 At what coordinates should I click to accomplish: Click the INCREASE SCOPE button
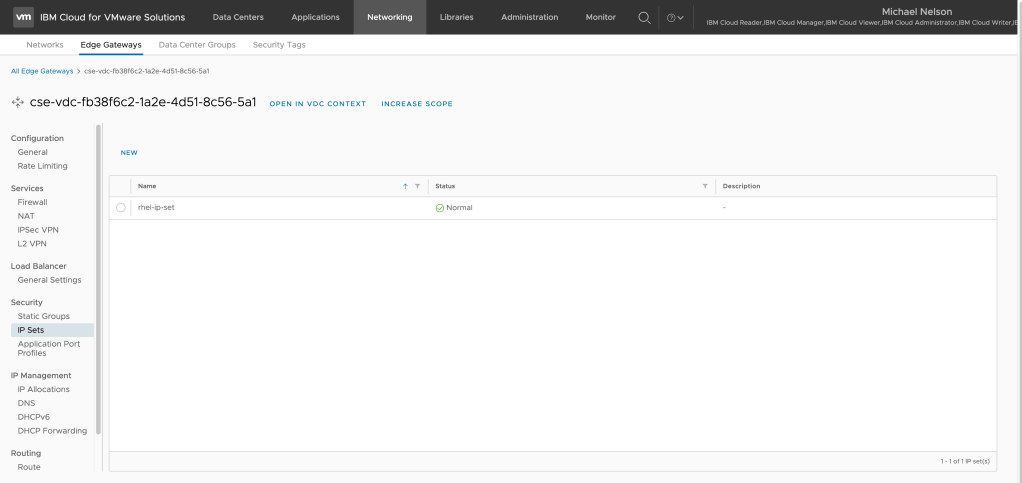pos(417,104)
